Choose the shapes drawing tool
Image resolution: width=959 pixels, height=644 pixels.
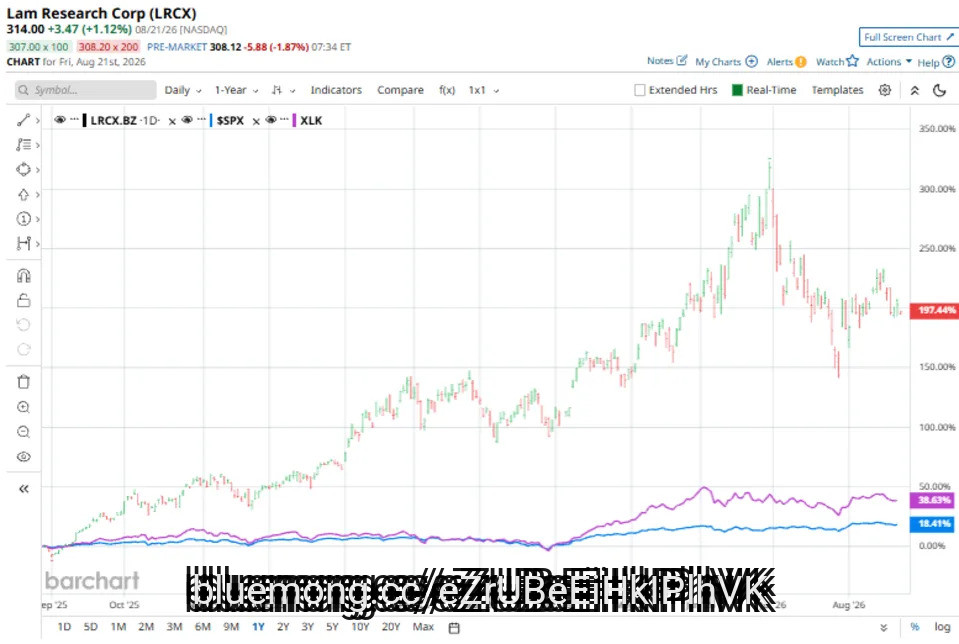point(23,169)
